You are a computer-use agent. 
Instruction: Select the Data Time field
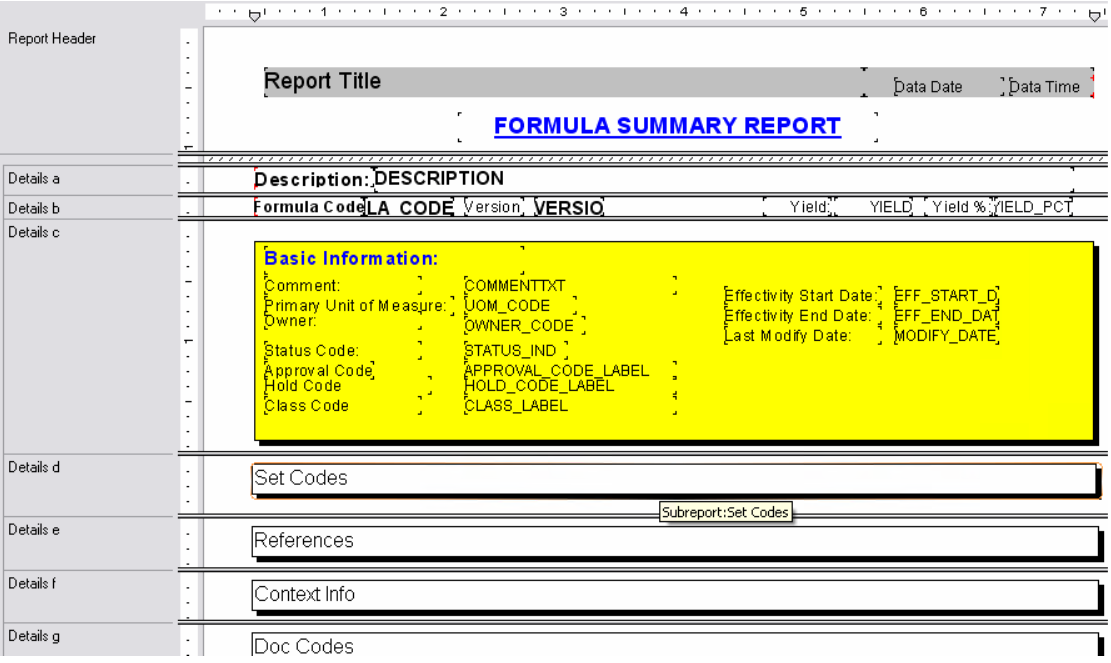tap(1044, 86)
